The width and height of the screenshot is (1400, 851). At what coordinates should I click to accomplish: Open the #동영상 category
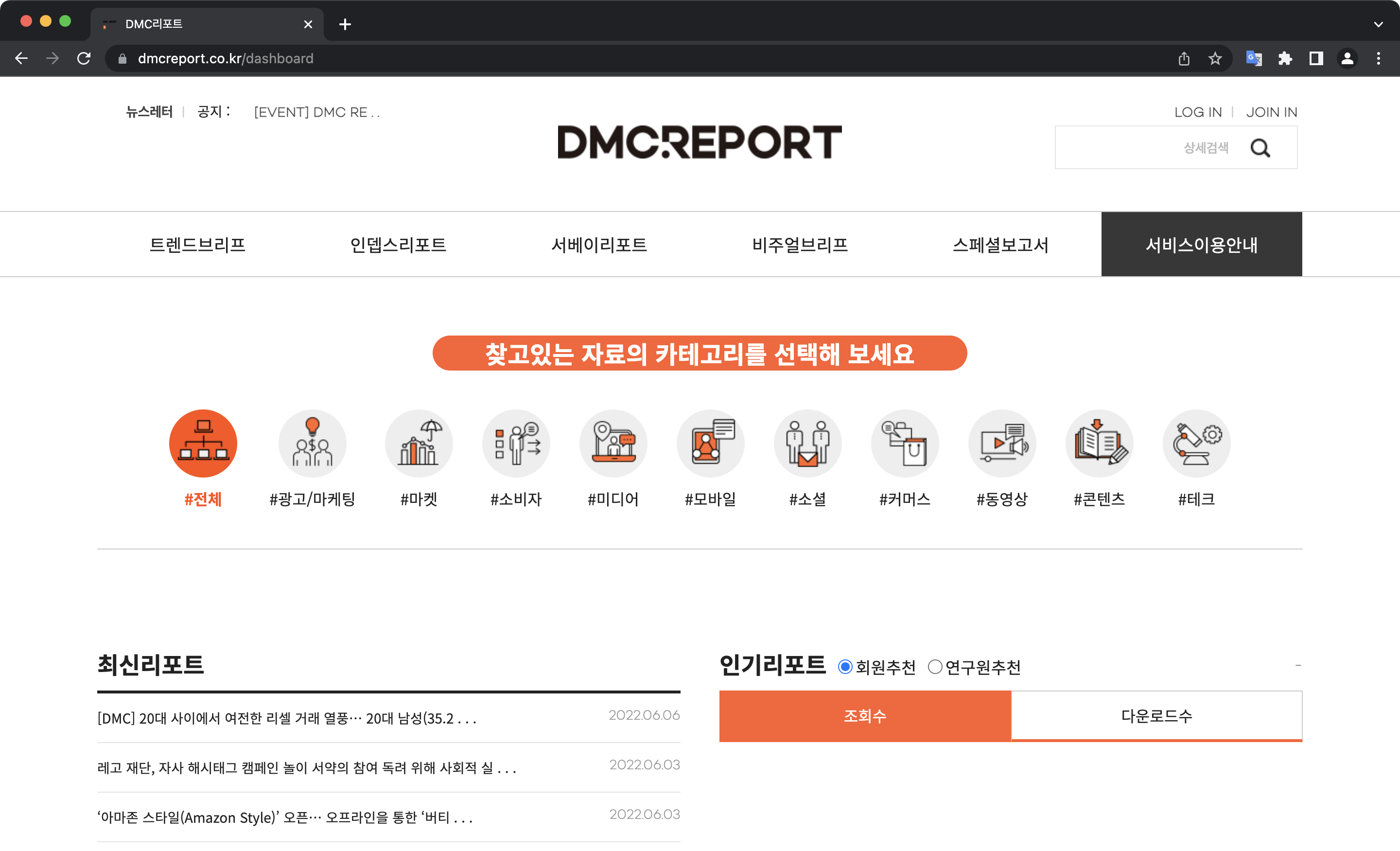point(1002,443)
